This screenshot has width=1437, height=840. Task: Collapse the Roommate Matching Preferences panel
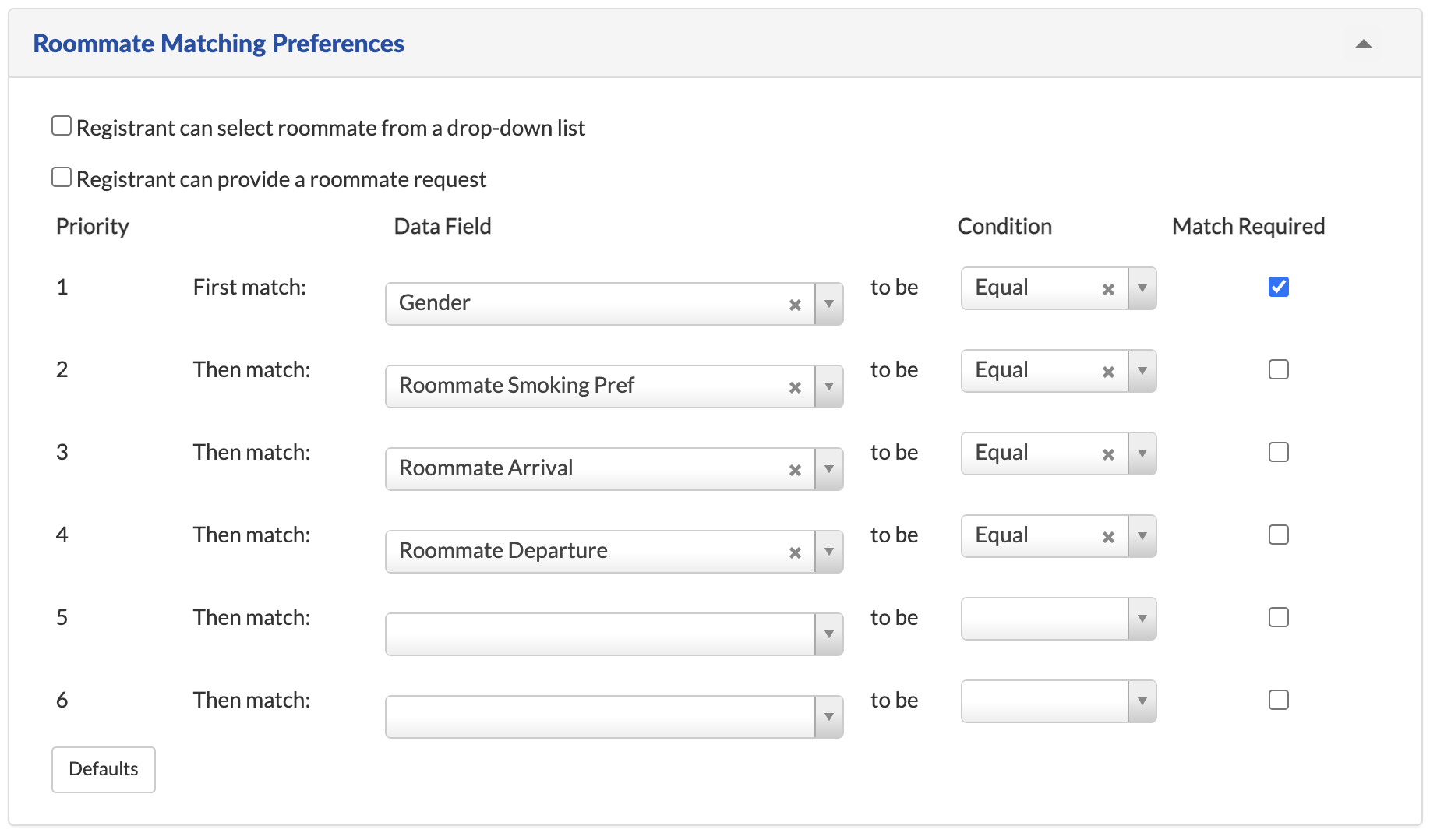click(1363, 44)
